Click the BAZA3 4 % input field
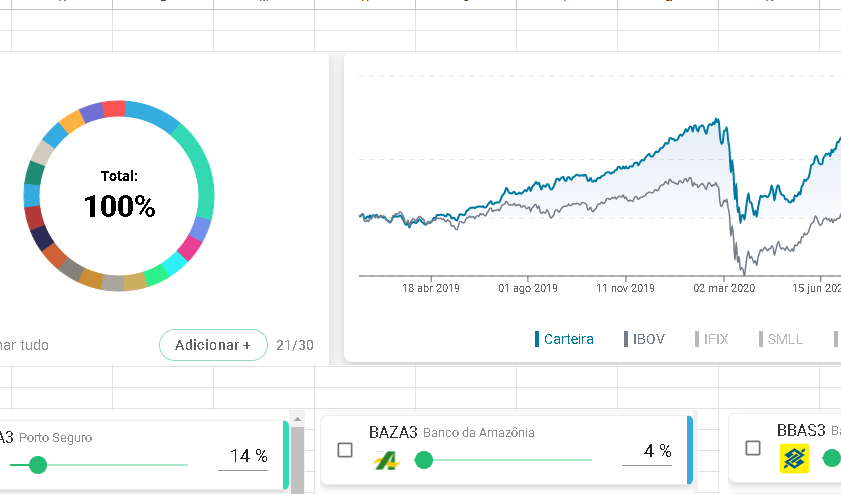 tap(646, 452)
